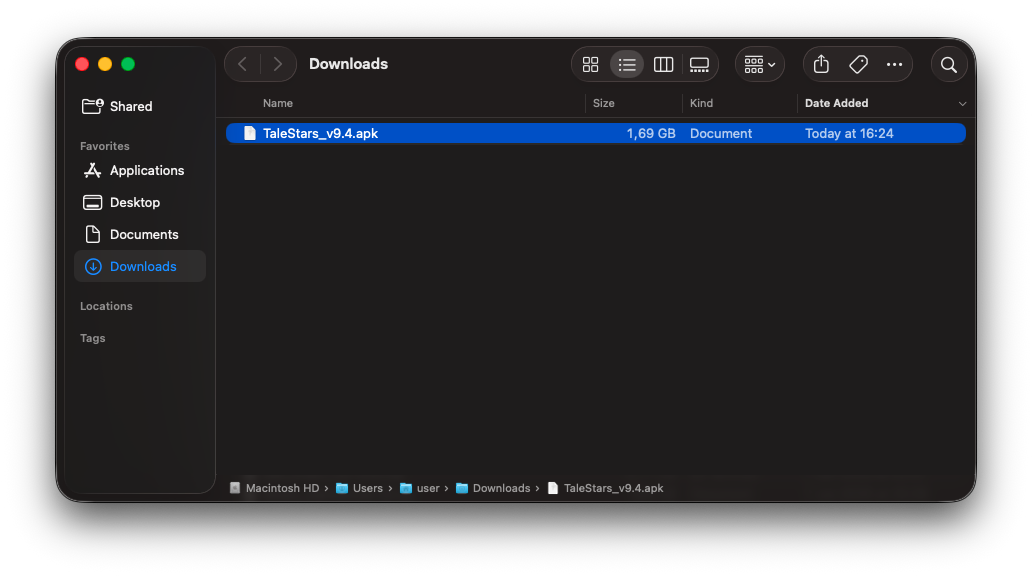Click the tag icon to edit tags
Screen dimensions: 1032x576
858,65
